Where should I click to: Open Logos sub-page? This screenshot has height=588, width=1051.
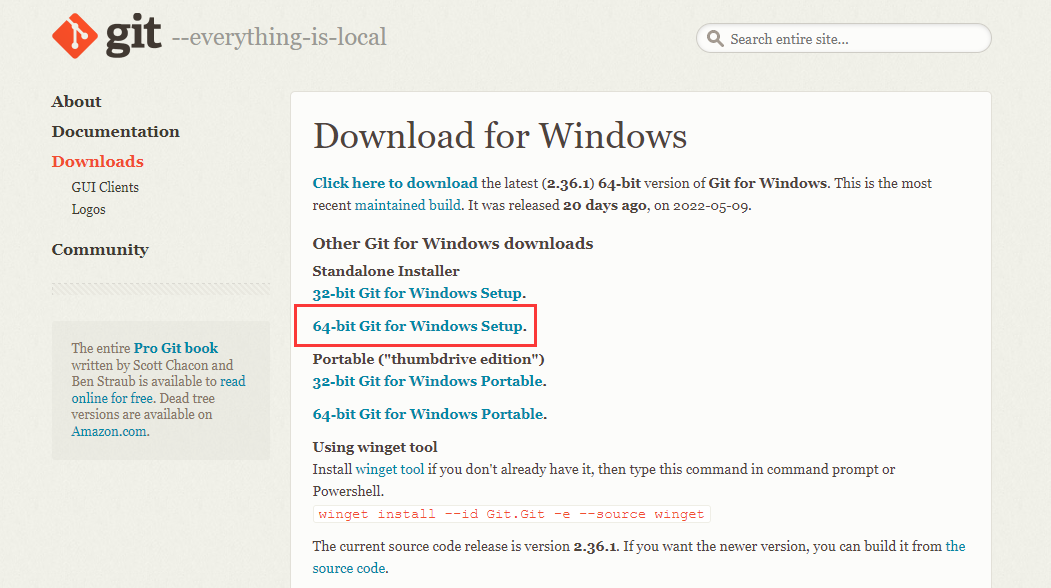coord(88,209)
